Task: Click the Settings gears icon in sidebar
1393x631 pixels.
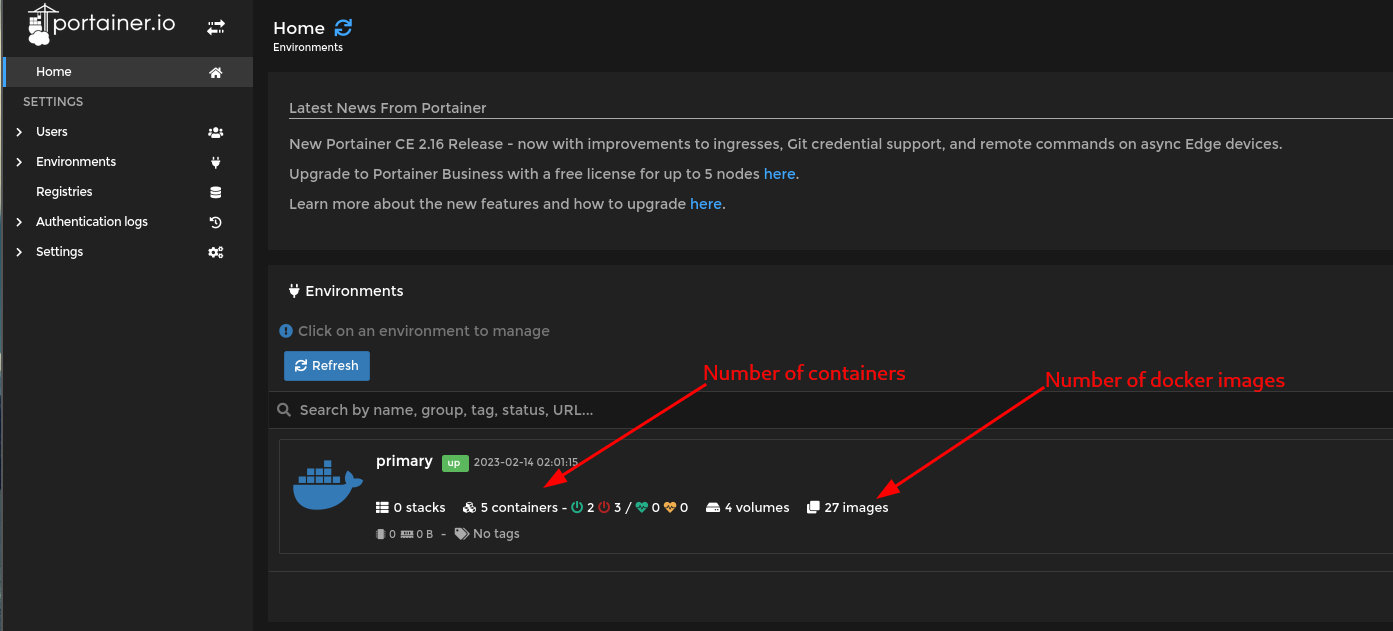Action: tap(215, 252)
